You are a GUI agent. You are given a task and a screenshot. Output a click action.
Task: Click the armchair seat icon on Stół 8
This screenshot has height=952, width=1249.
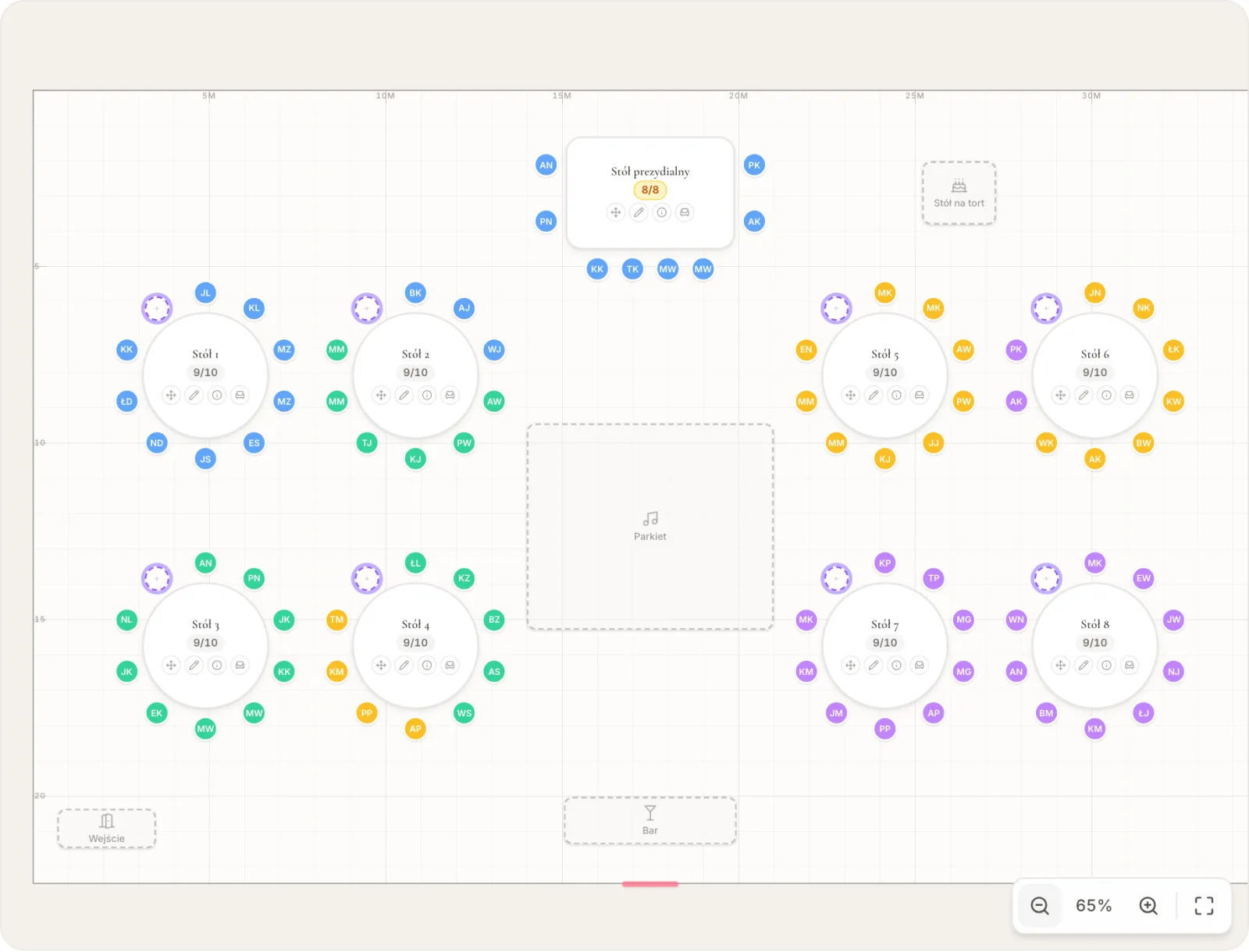click(1129, 665)
